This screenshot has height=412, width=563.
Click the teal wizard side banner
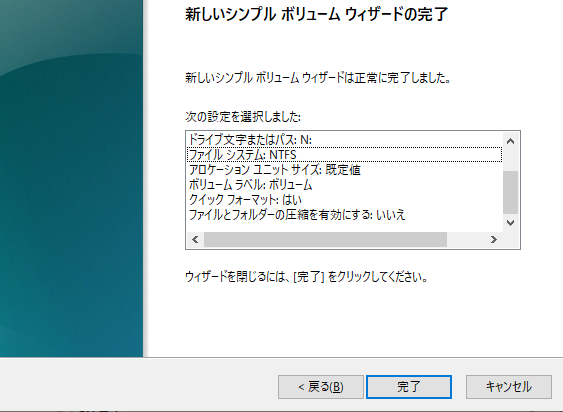coord(71,179)
